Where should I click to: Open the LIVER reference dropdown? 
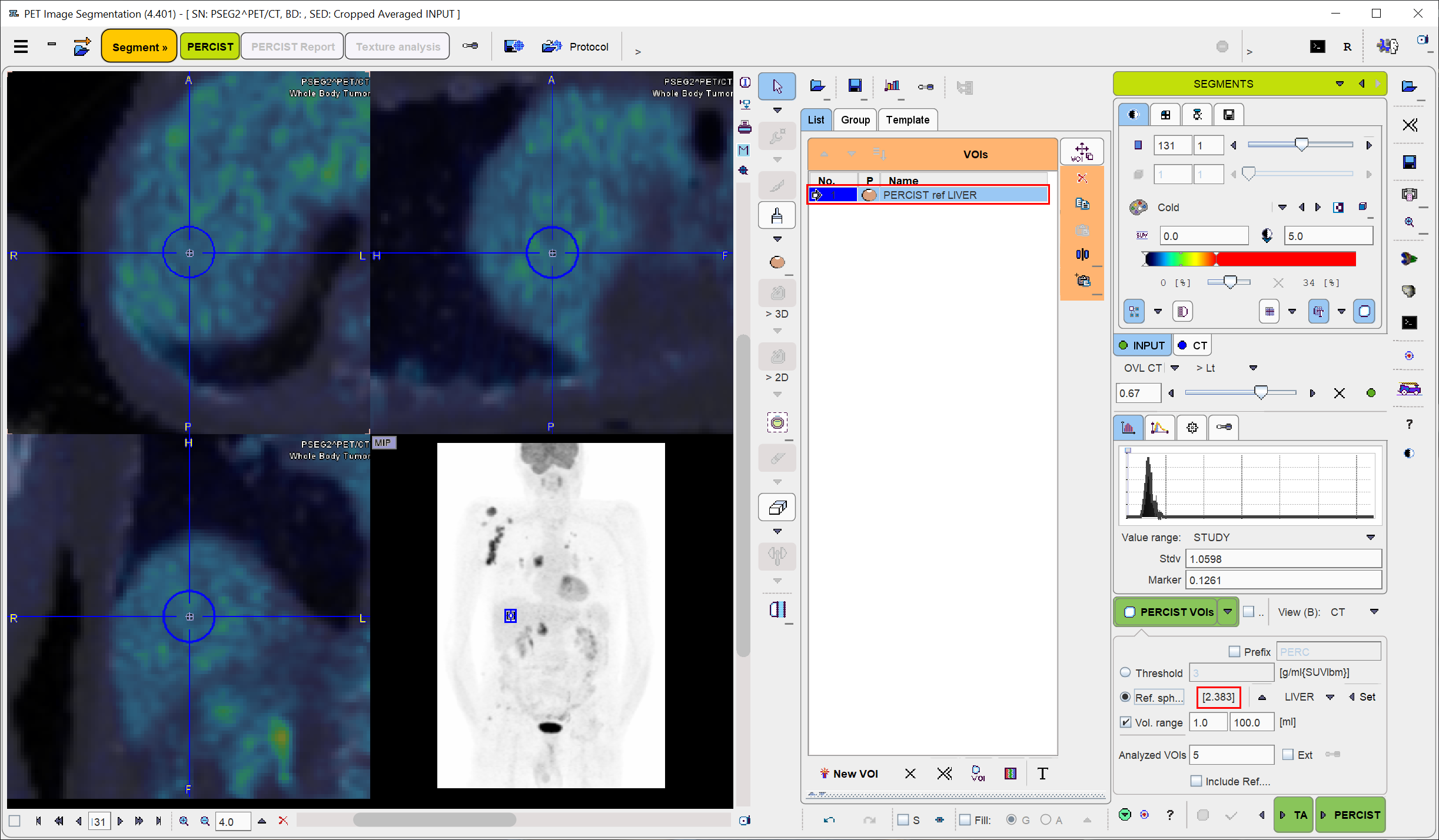click(1330, 697)
